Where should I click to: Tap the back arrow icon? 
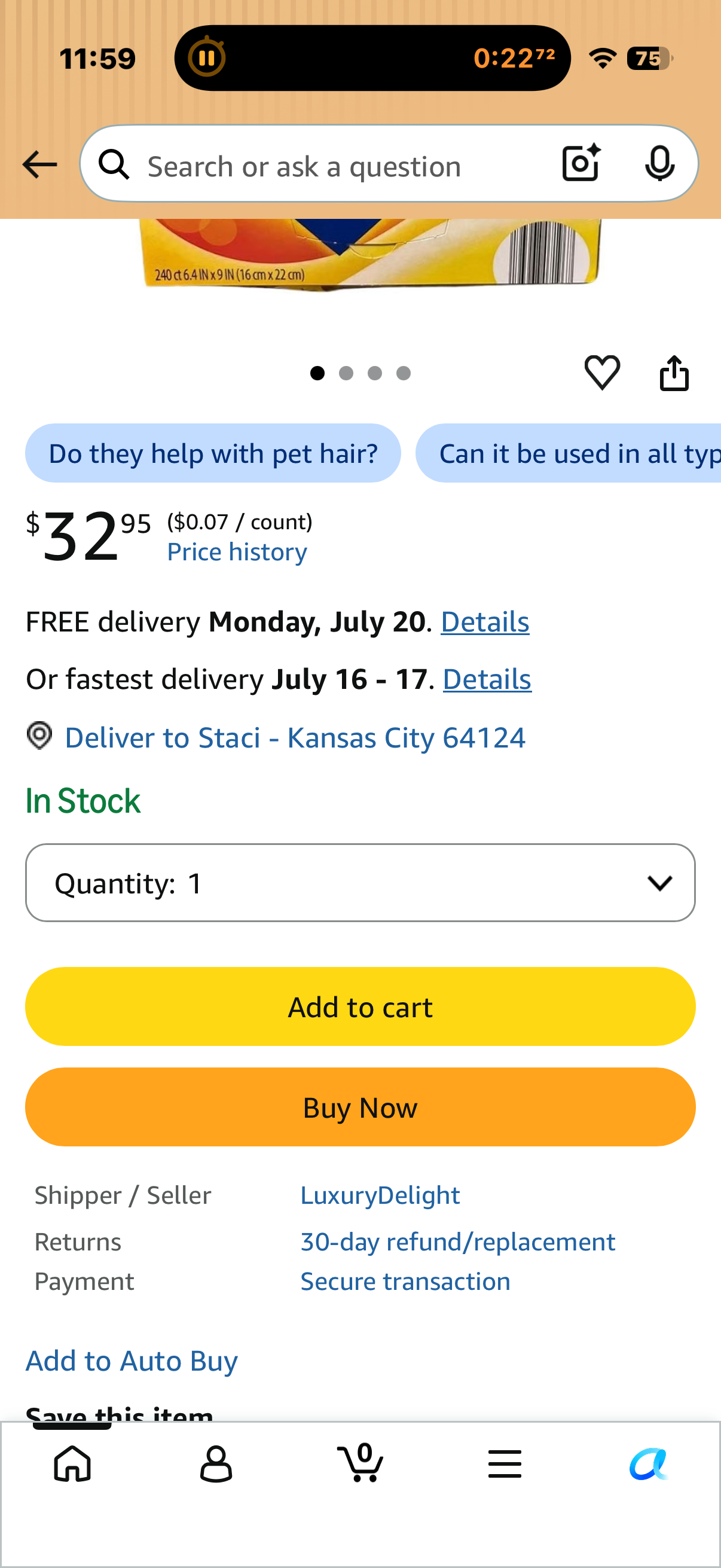[x=39, y=164]
